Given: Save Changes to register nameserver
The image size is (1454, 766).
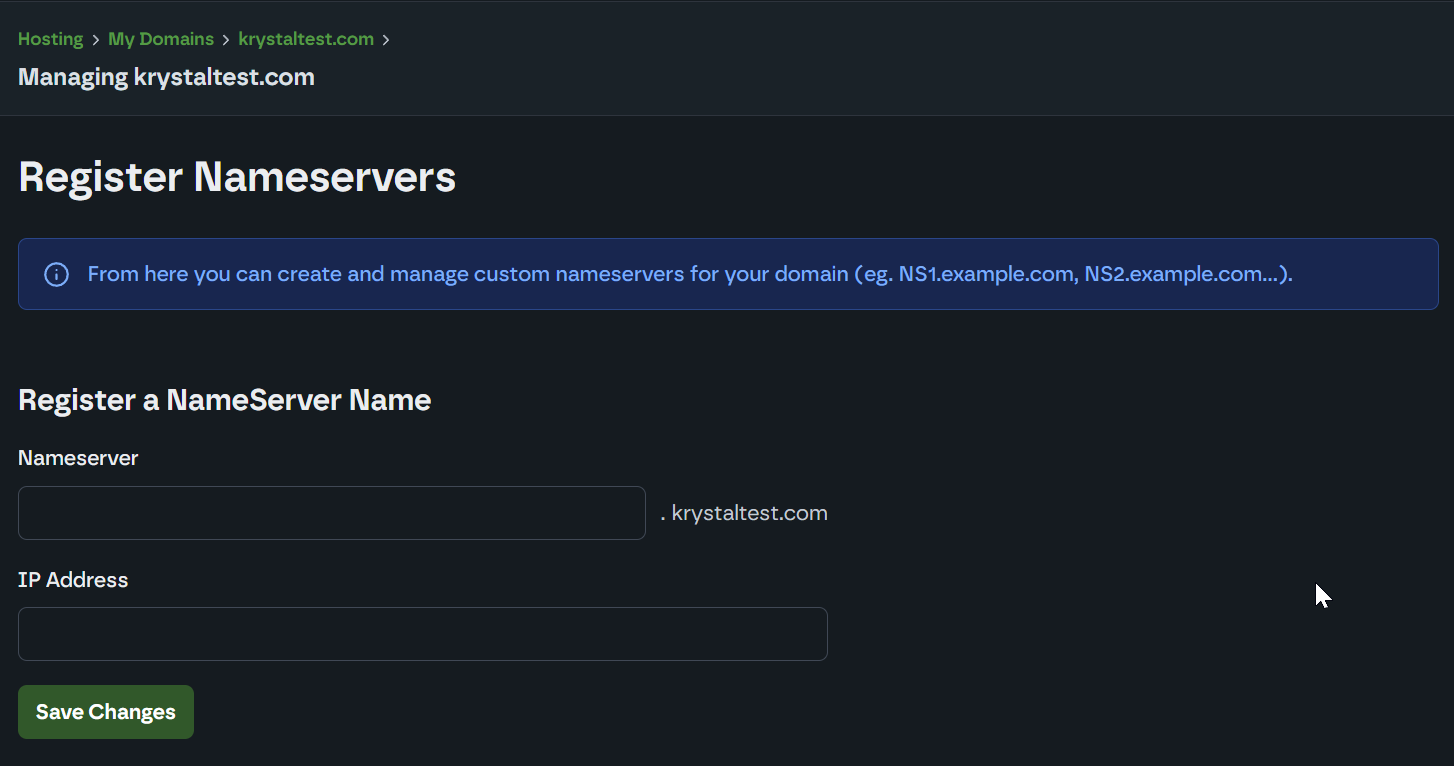Looking at the screenshot, I should pos(106,712).
